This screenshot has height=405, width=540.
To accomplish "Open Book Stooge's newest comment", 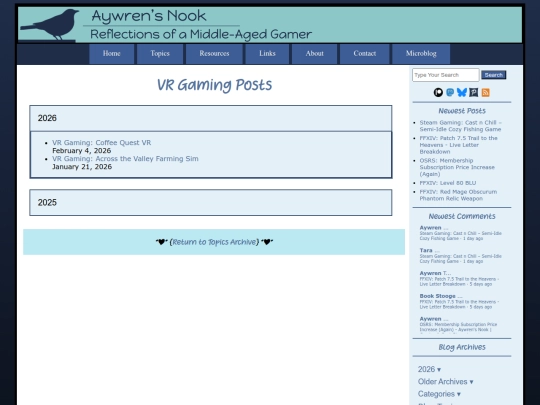I will pos(459,301).
